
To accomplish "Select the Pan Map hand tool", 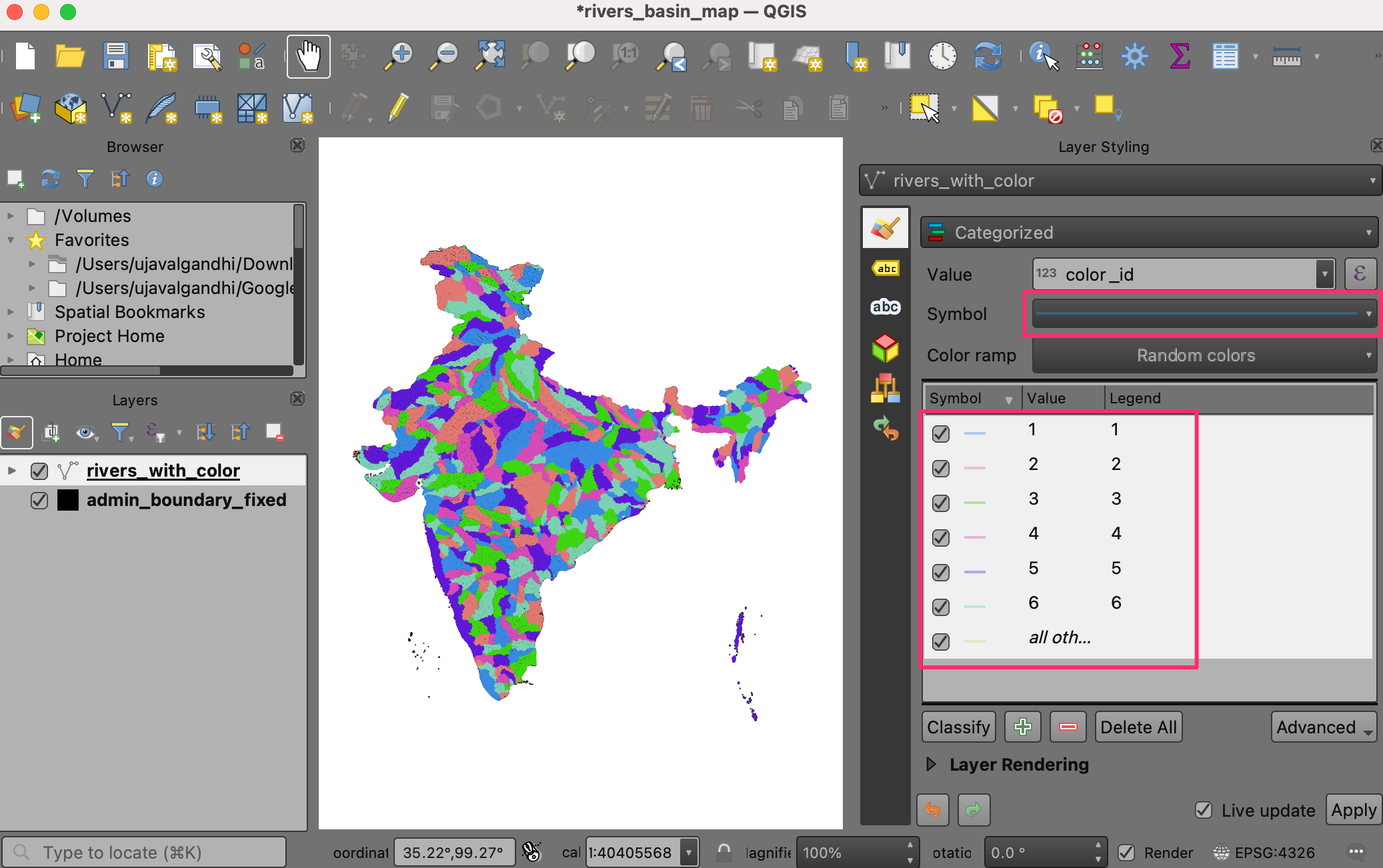I will point(308,57).
